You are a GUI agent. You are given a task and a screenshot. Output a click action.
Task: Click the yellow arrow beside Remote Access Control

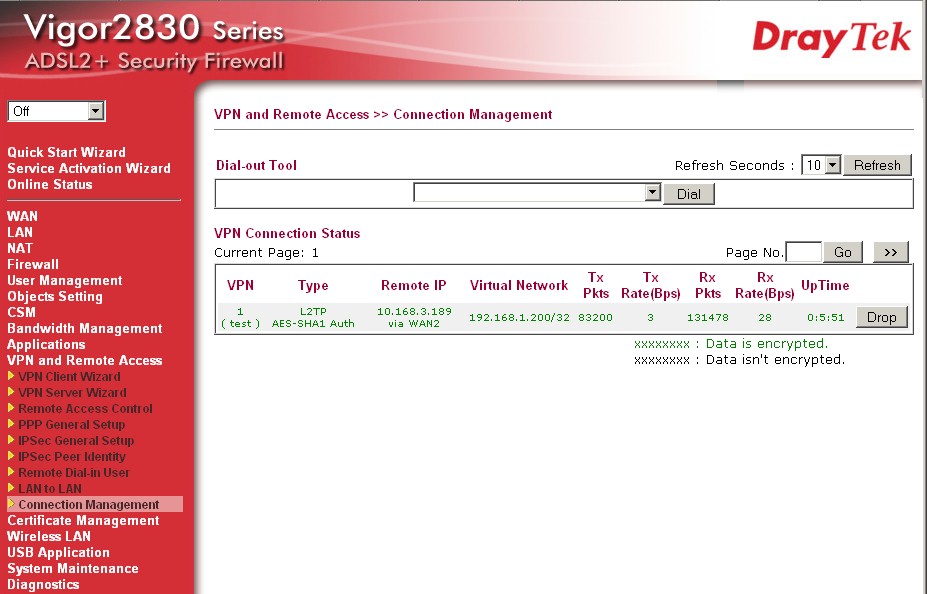[11, 408]
